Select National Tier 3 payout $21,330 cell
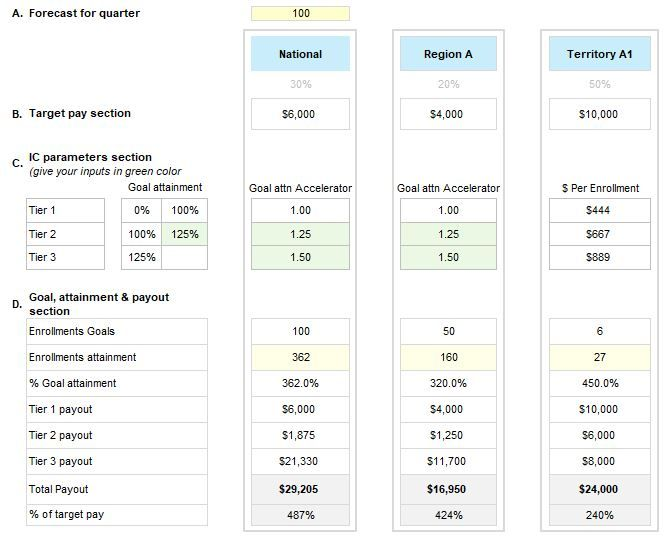This screenshot has height=541, width=669. pyautogui.click(x=300, y=461)
